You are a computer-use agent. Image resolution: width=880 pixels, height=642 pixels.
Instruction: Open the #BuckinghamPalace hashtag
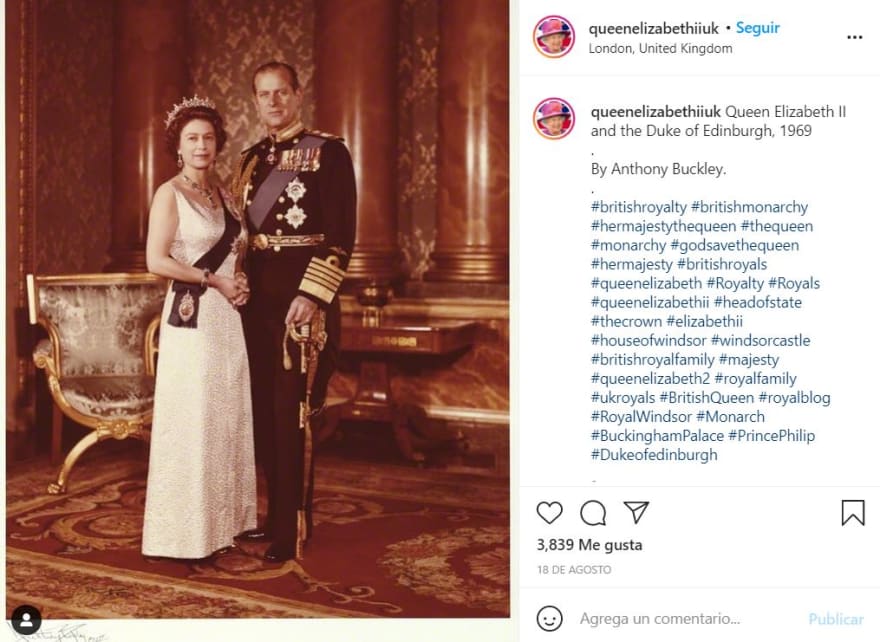point(657,436)
